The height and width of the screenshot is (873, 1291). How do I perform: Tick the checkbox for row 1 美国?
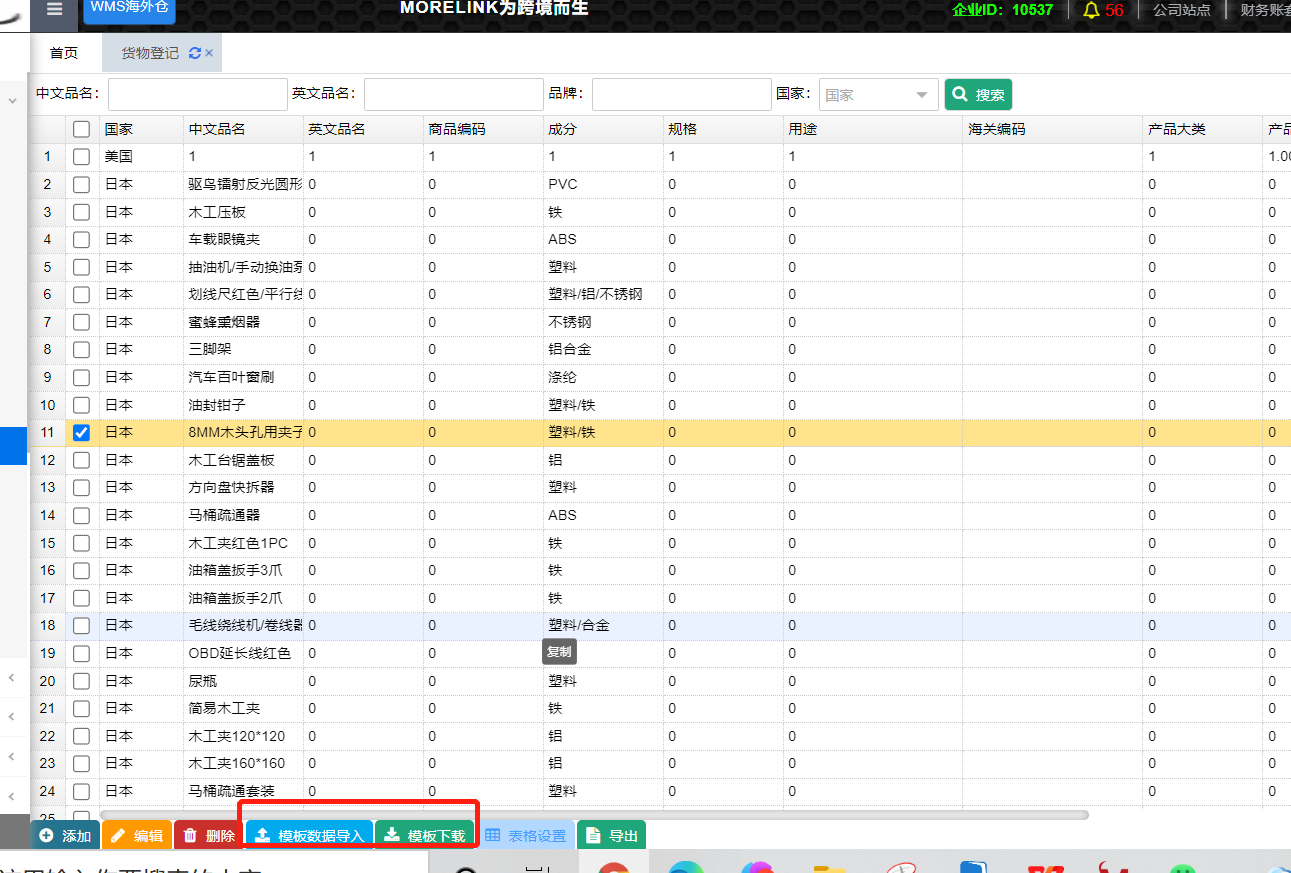coord(82,156)
